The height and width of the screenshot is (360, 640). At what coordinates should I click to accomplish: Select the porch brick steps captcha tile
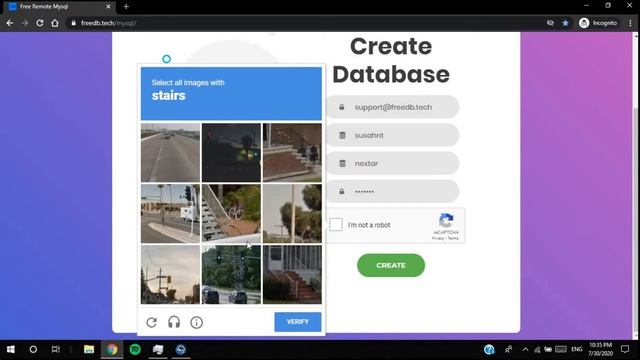pos(292,274)
